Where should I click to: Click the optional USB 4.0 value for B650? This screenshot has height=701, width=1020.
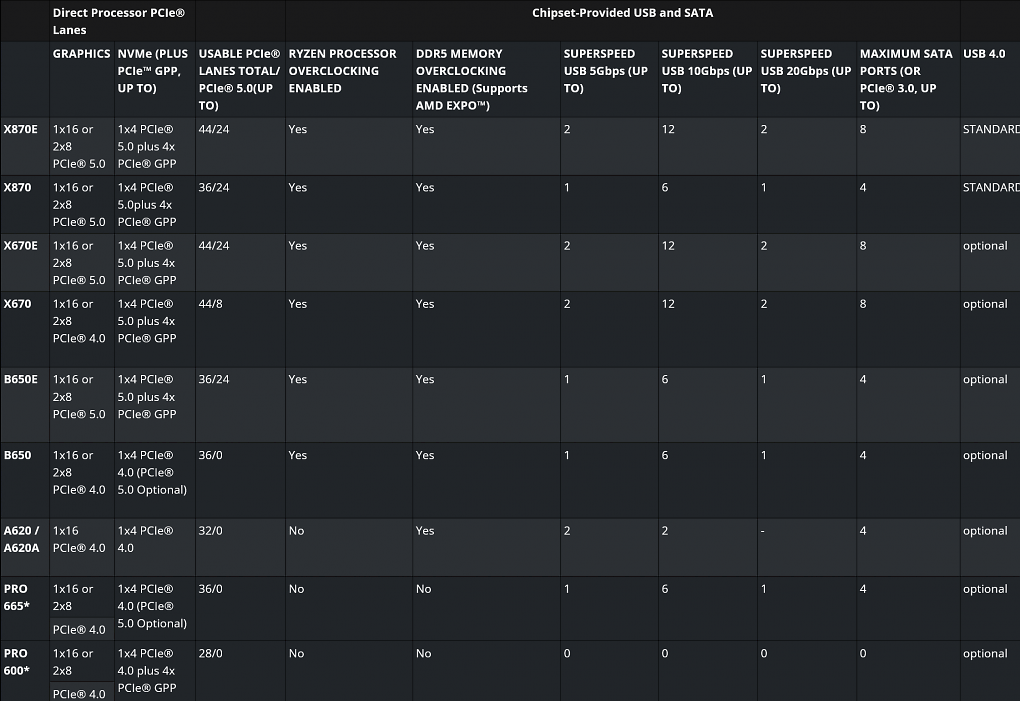click(x=985, y=455)
